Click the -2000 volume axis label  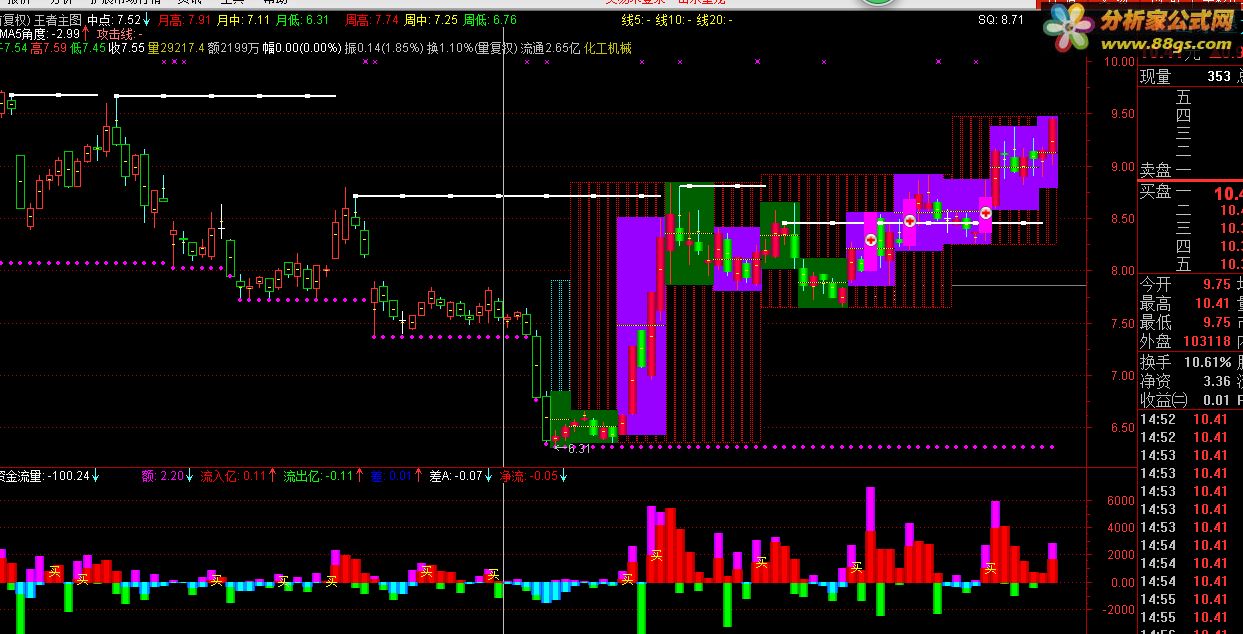[x=1120, y=609]
